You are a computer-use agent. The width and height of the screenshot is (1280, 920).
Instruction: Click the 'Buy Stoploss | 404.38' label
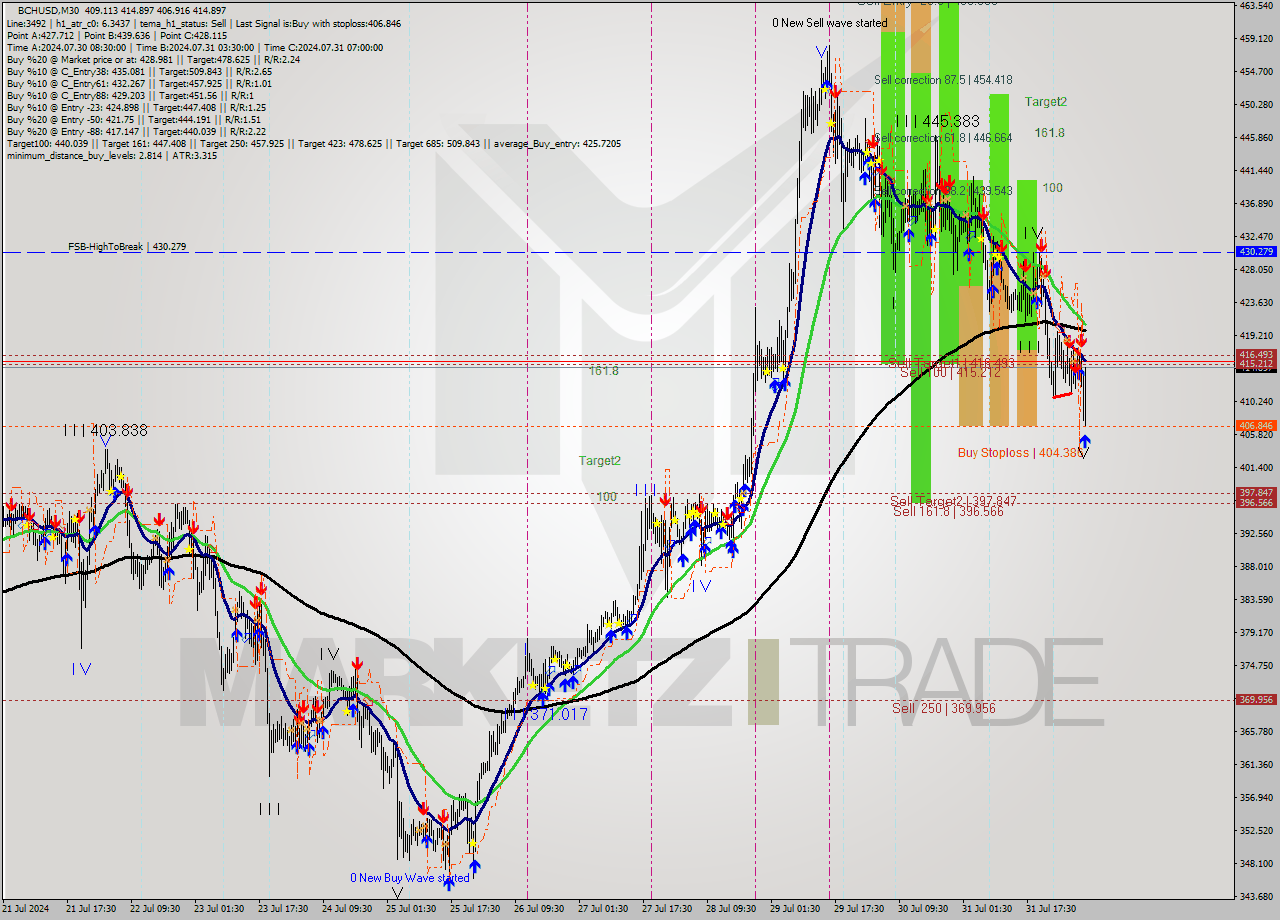pyautogui.click(x=1021, y=453)
